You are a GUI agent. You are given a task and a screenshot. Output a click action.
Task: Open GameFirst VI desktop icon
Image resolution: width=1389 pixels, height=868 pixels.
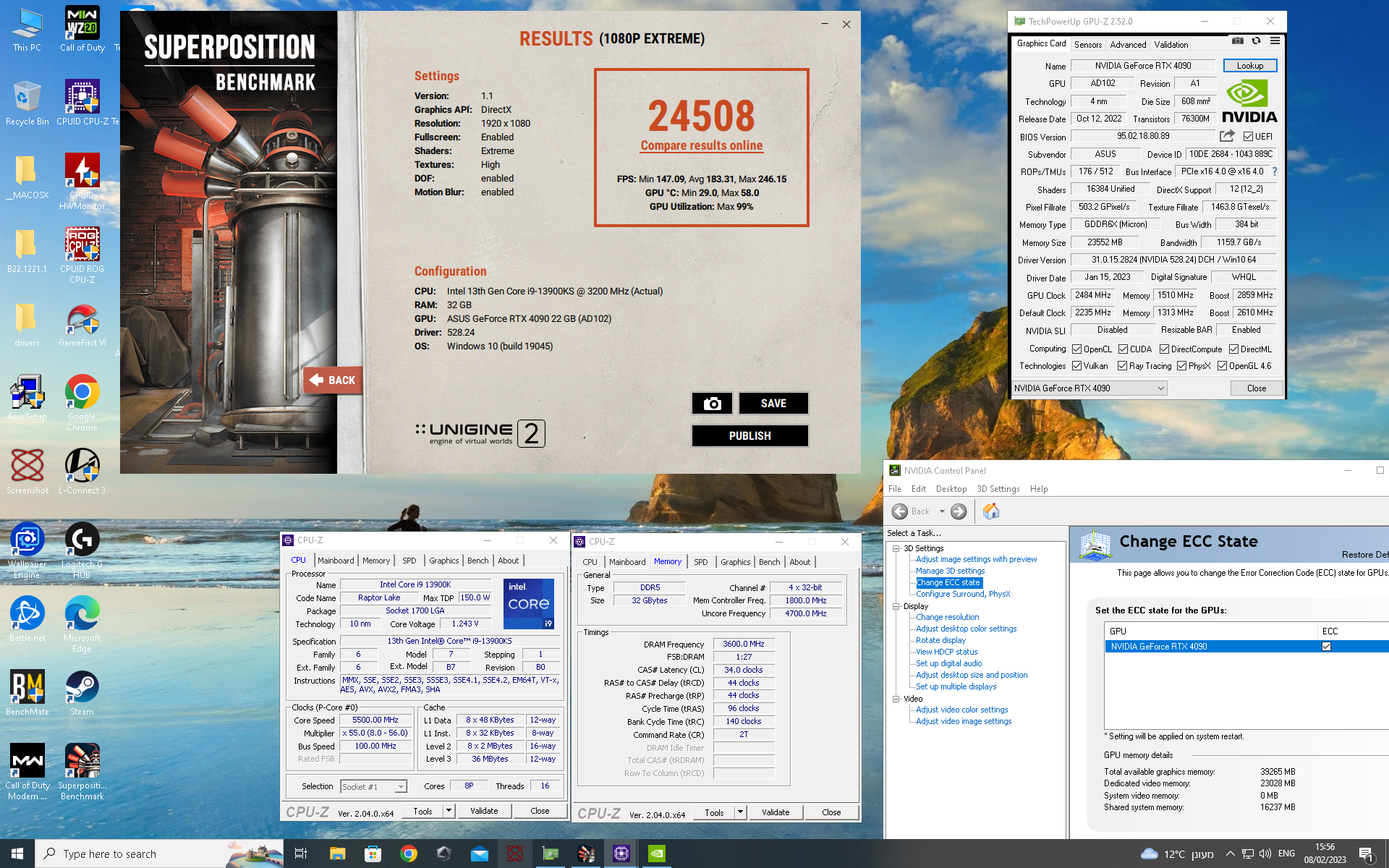[x=82, y=325]
